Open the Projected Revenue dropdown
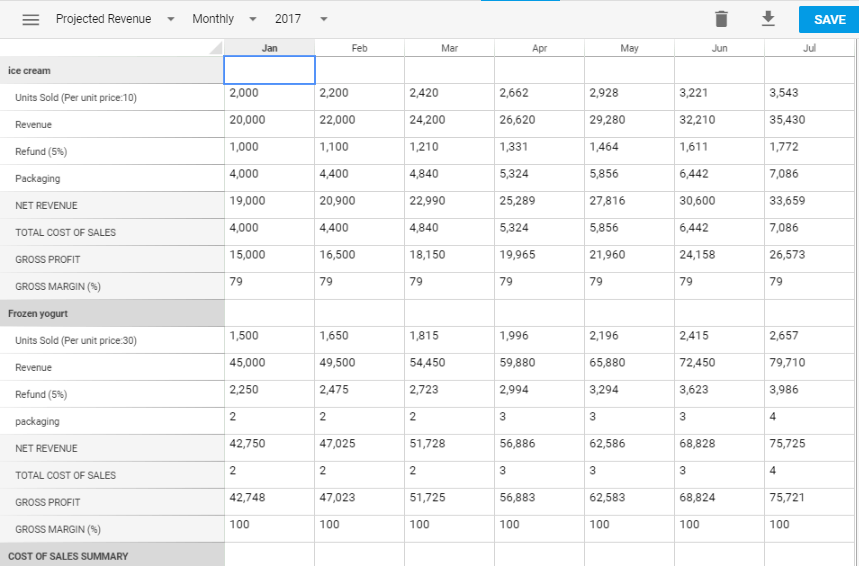 coord(115,19)
